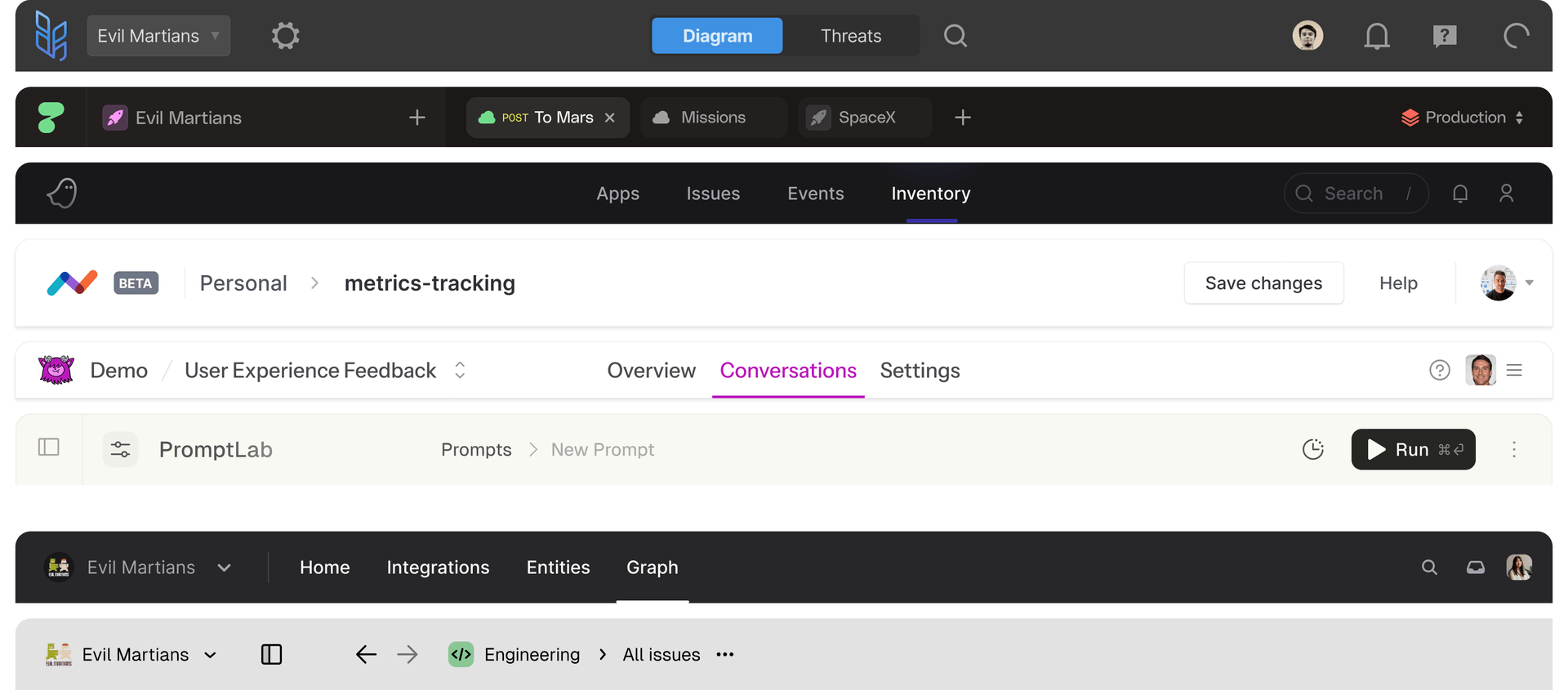
Task: Expand the Production environment selector
Action: point(1462,118)
